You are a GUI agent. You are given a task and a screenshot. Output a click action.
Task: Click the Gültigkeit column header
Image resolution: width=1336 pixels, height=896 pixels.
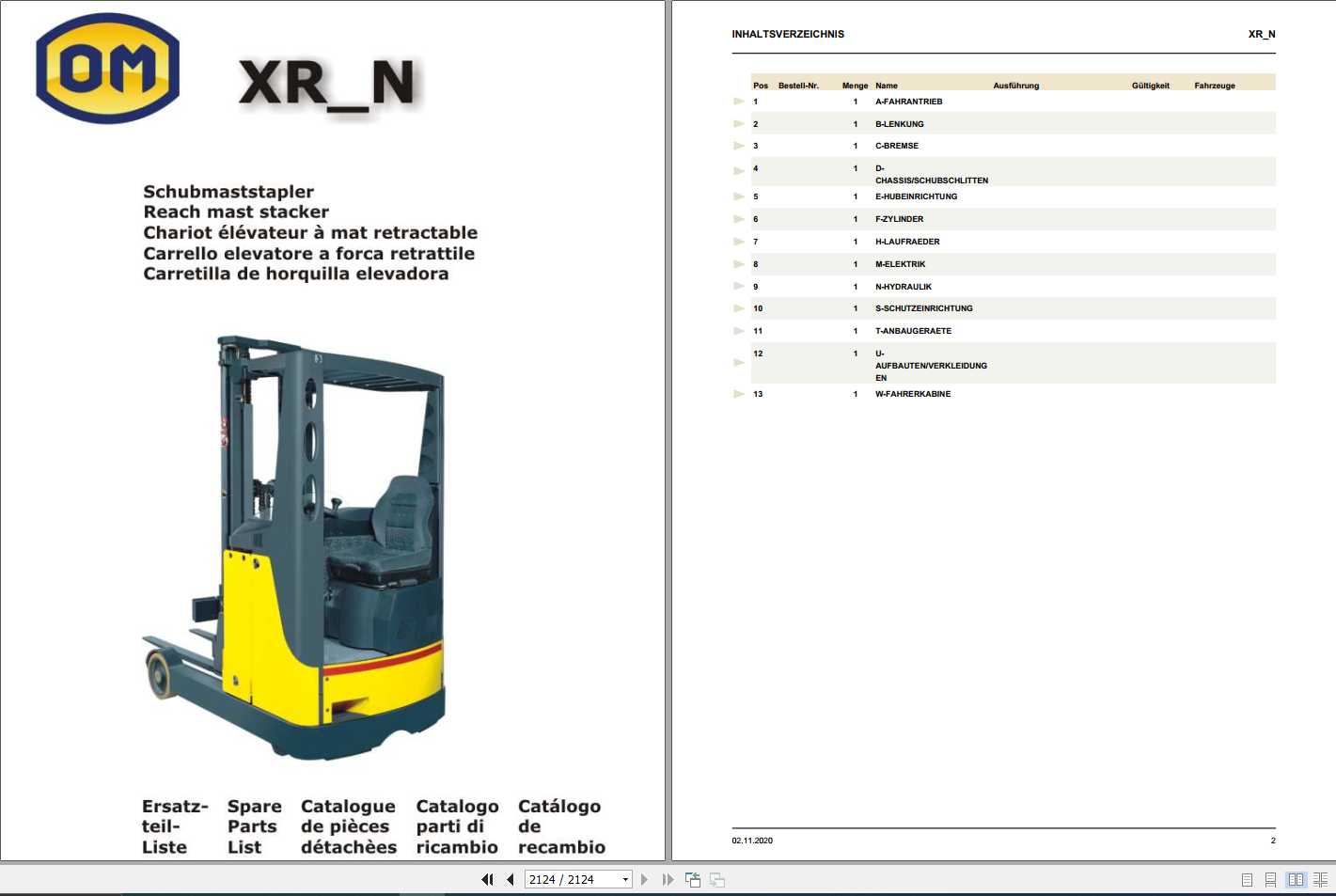click(1151, 86)
